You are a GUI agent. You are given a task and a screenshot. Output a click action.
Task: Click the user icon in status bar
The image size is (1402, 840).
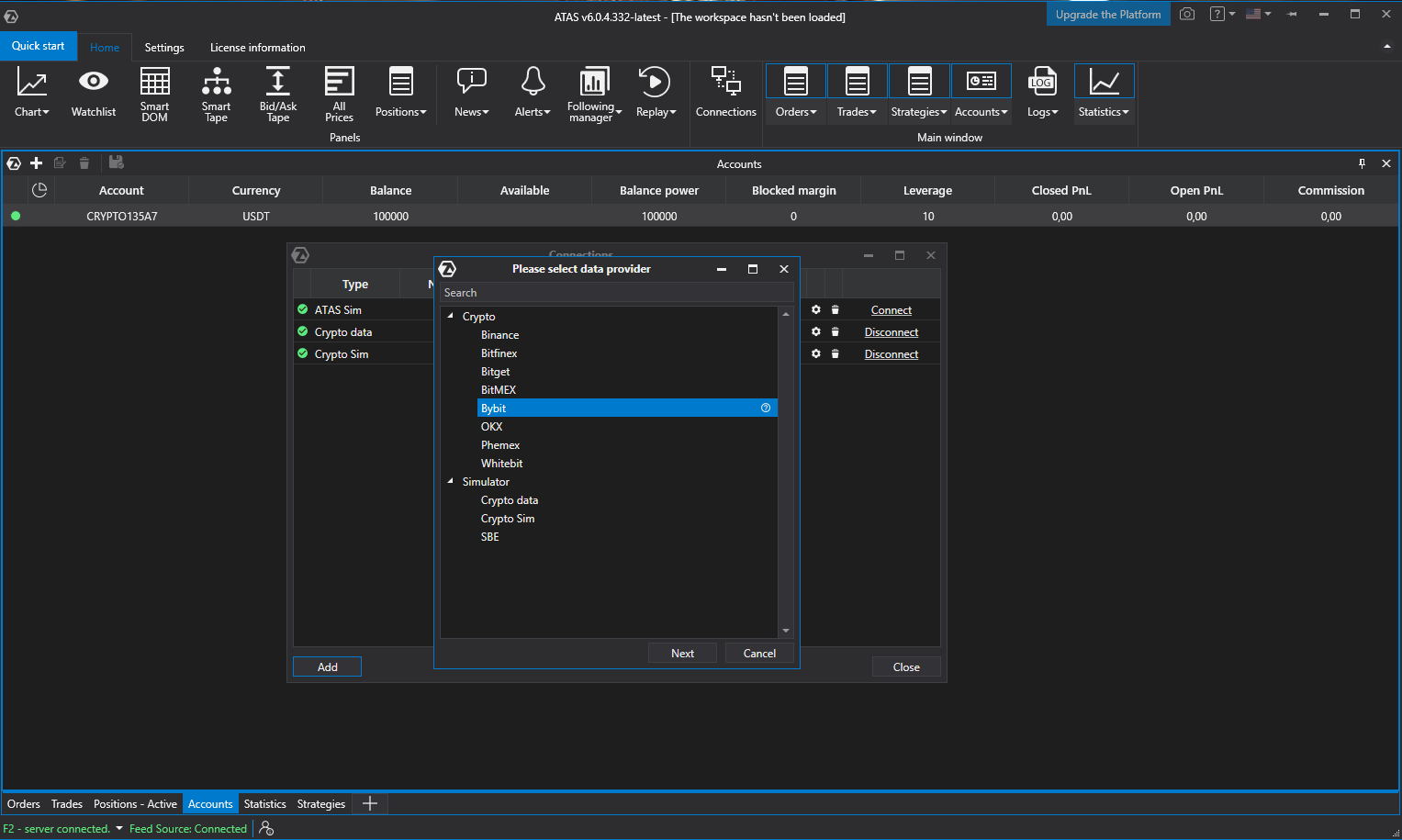pos(266,828)
